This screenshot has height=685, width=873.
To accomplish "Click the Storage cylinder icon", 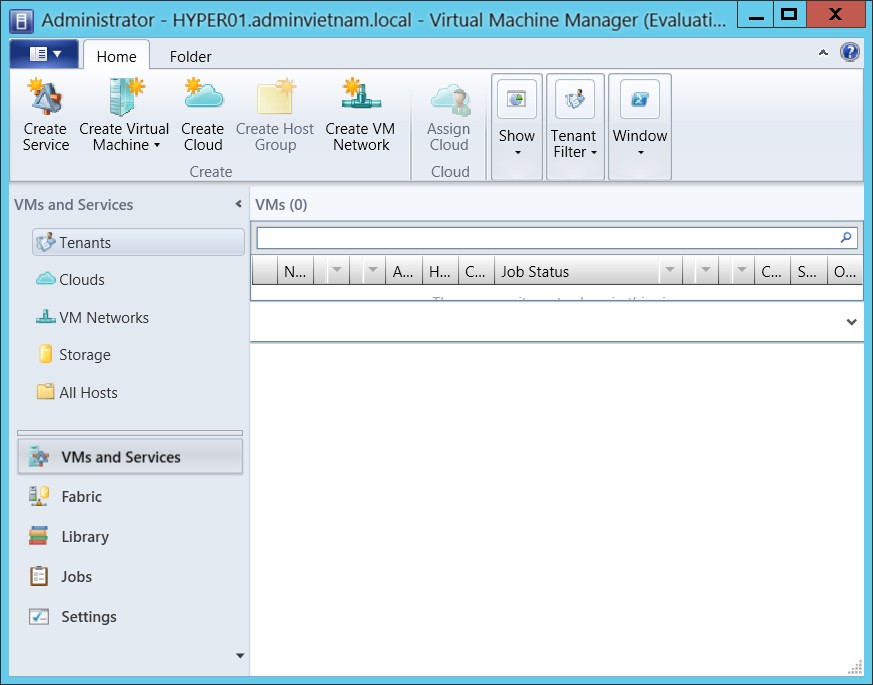I will (x=46, y=354).
